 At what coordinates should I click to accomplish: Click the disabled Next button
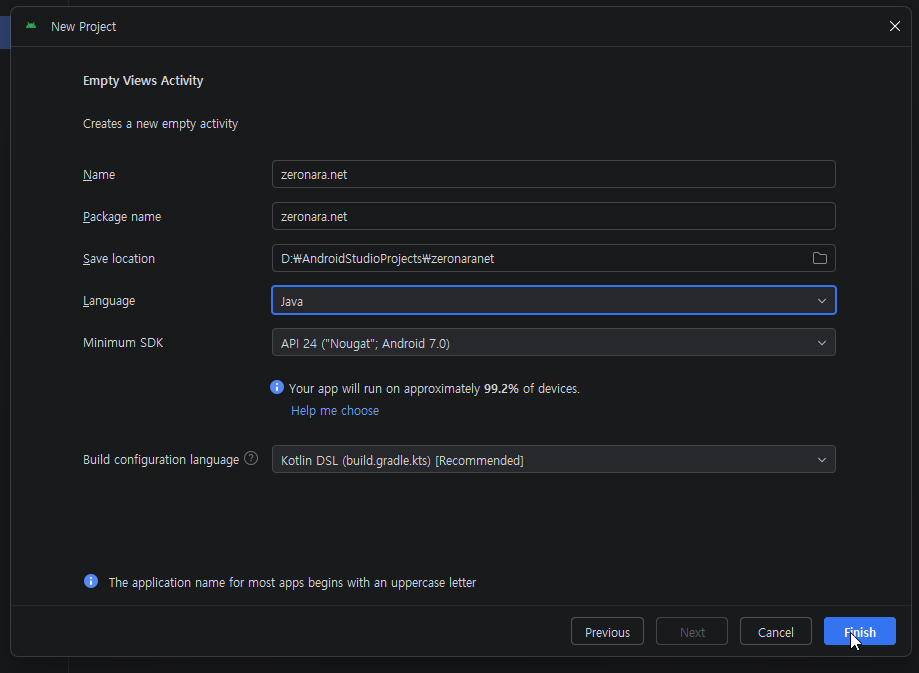[692, 631]
